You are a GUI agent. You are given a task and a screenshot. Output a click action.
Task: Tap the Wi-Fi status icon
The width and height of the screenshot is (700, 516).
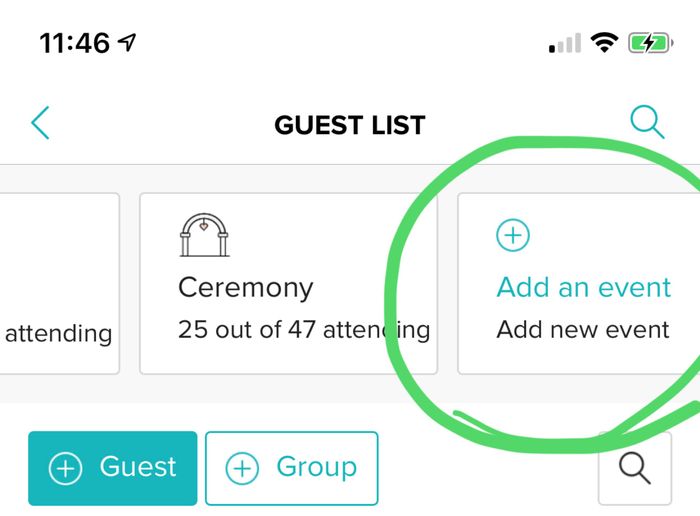point(604,43)
